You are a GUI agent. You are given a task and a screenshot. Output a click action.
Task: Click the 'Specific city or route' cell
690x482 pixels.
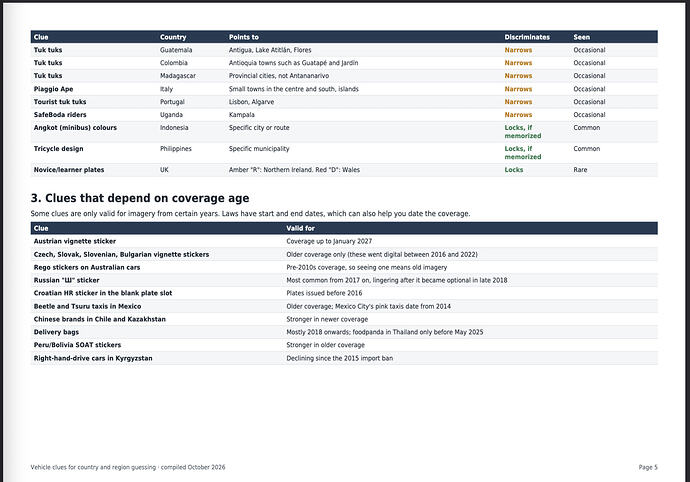[x=259, y=128]
